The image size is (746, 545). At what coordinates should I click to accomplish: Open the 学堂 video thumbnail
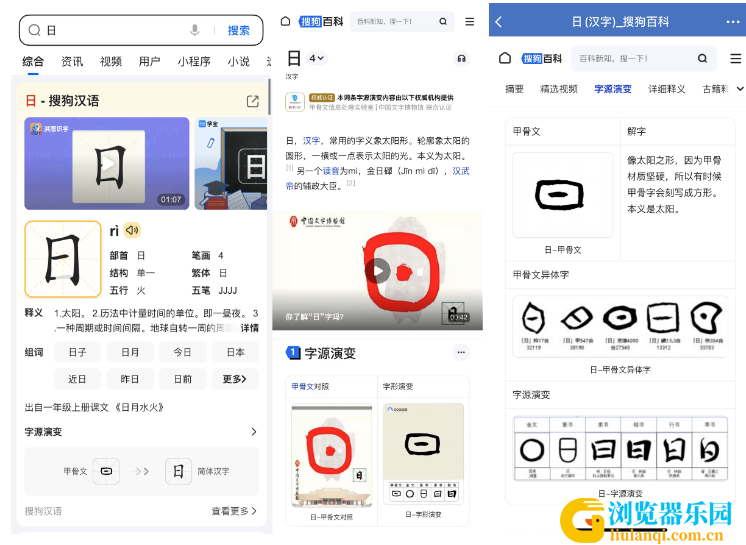click(x=231, y=163)
